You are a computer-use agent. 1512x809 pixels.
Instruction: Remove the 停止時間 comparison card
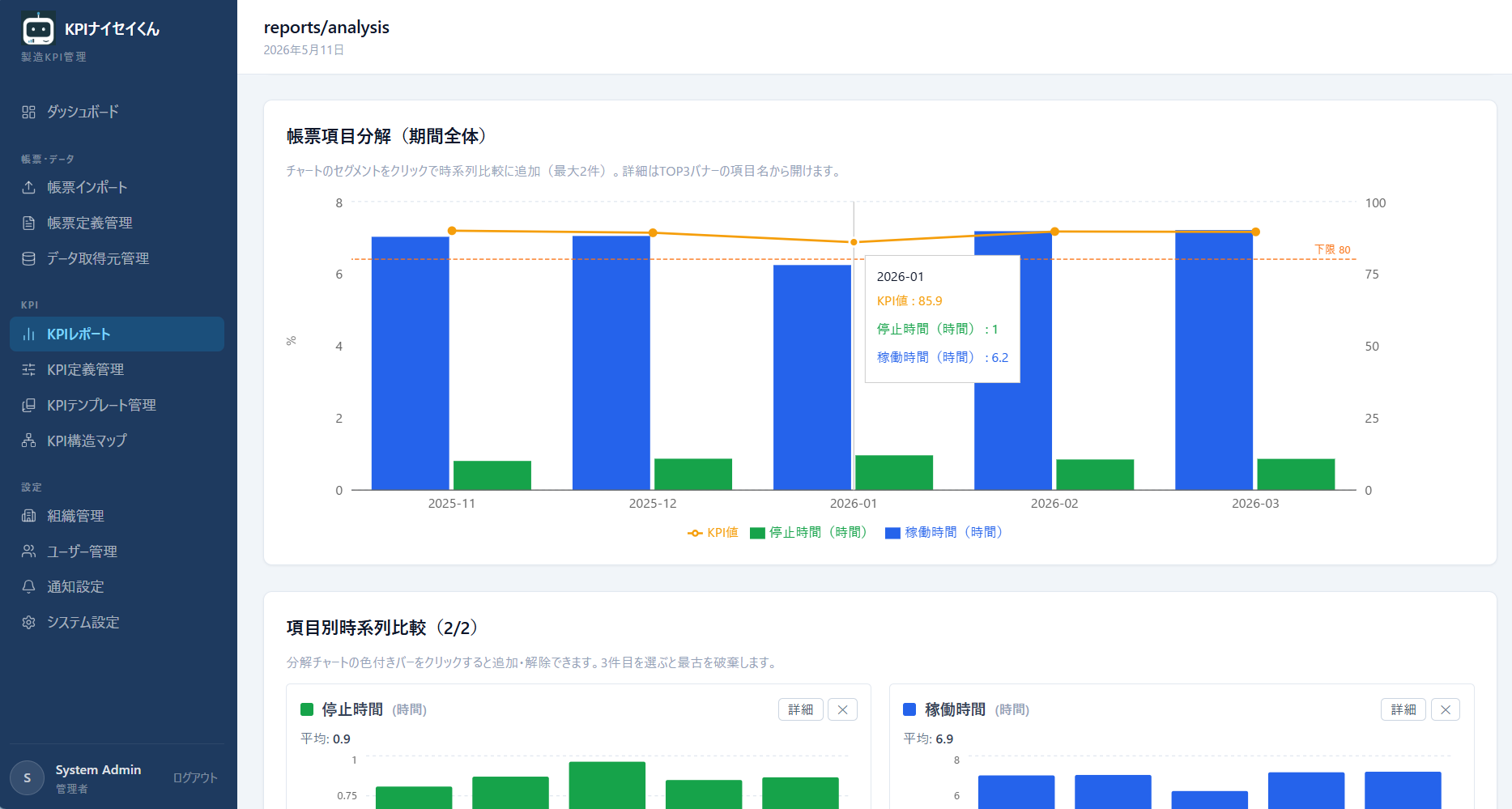pos(842,709)
